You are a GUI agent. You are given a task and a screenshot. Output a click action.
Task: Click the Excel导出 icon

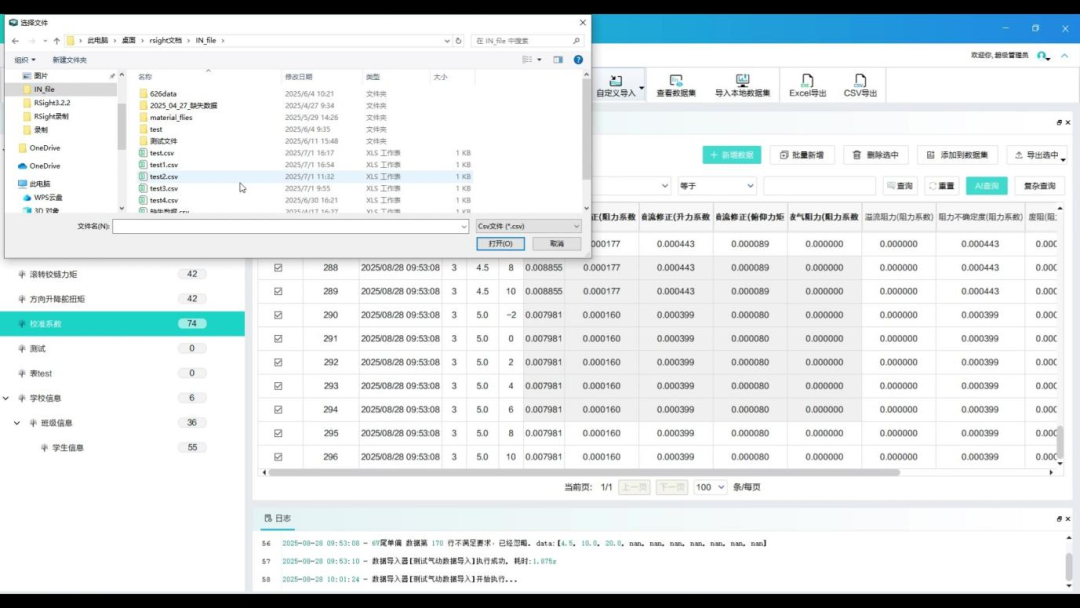click(x=807, y=85)
